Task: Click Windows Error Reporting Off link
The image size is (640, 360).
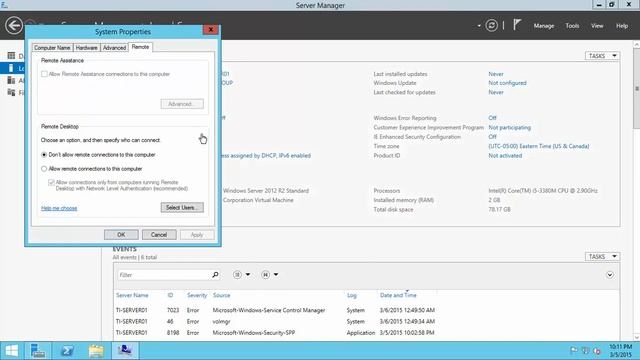Action: point(492,118)
